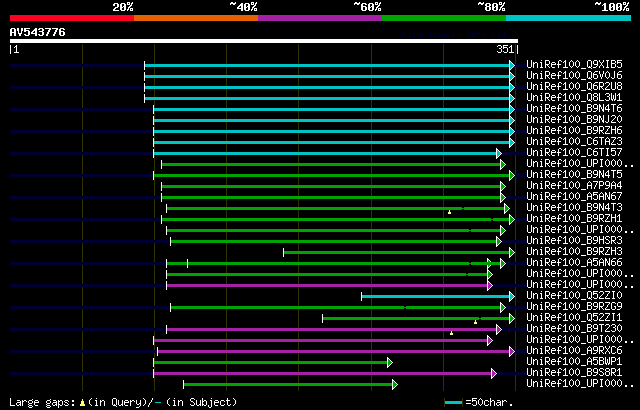
Task: Select the UniRef100_B9N4T5 label
Action: click(574, 175)
